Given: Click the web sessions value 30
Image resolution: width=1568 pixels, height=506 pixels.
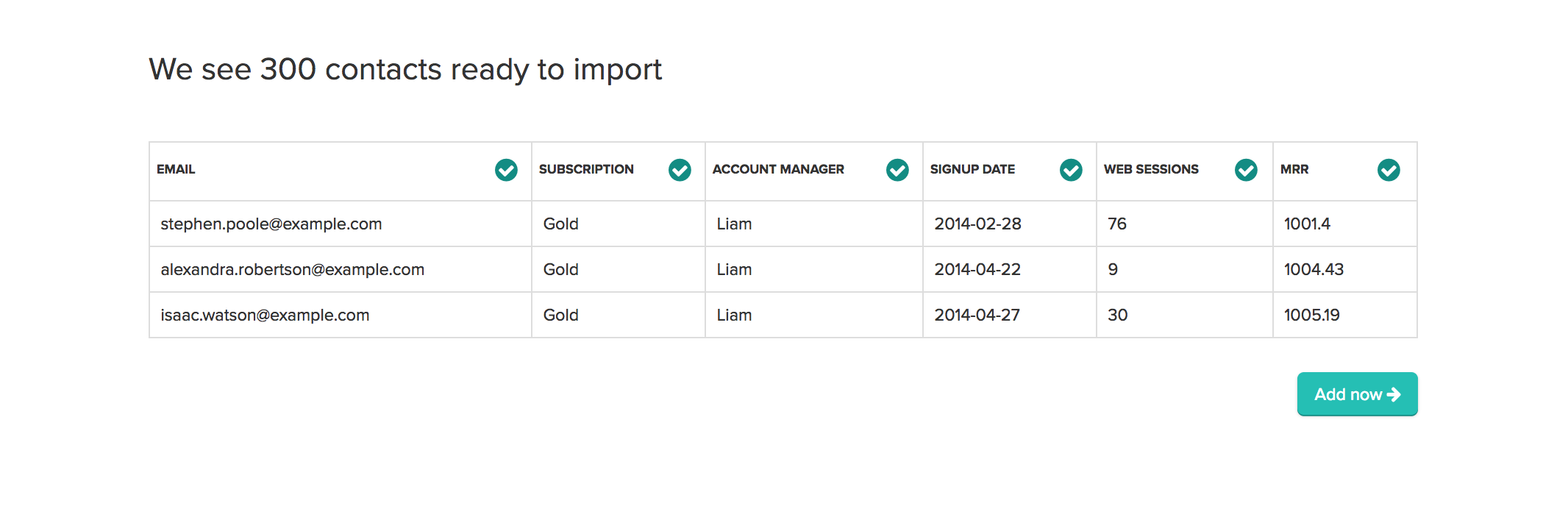Looking at the screenshot, I should [x=1117, y=315].
